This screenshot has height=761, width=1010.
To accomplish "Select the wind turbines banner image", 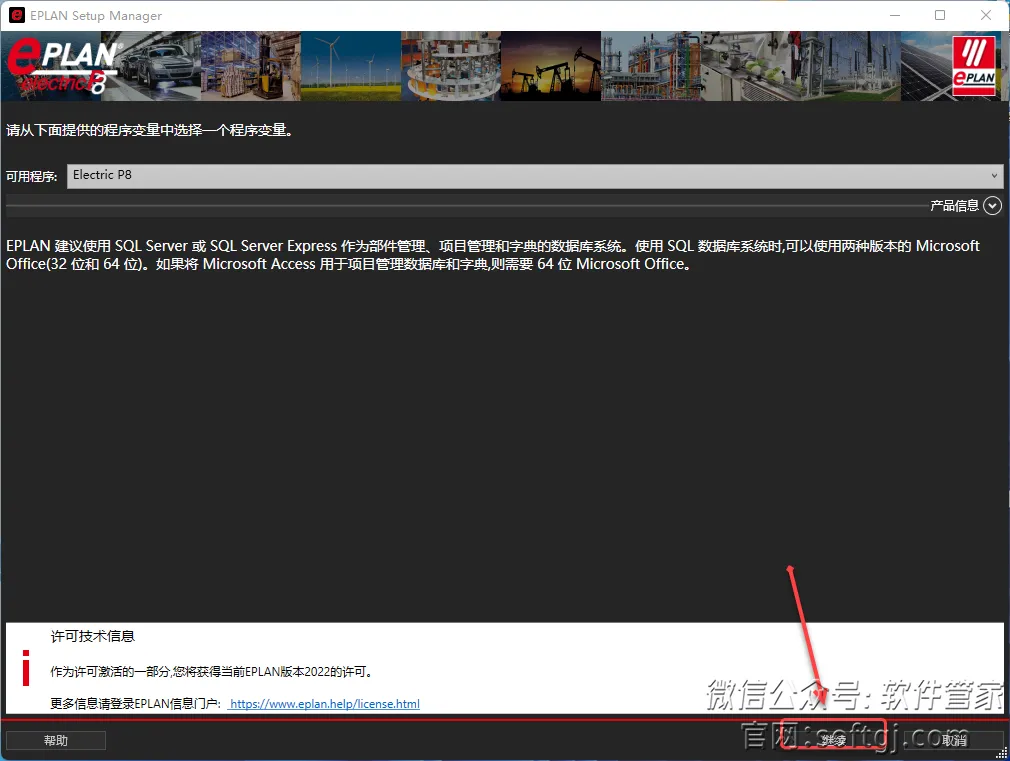I will 350,65.
